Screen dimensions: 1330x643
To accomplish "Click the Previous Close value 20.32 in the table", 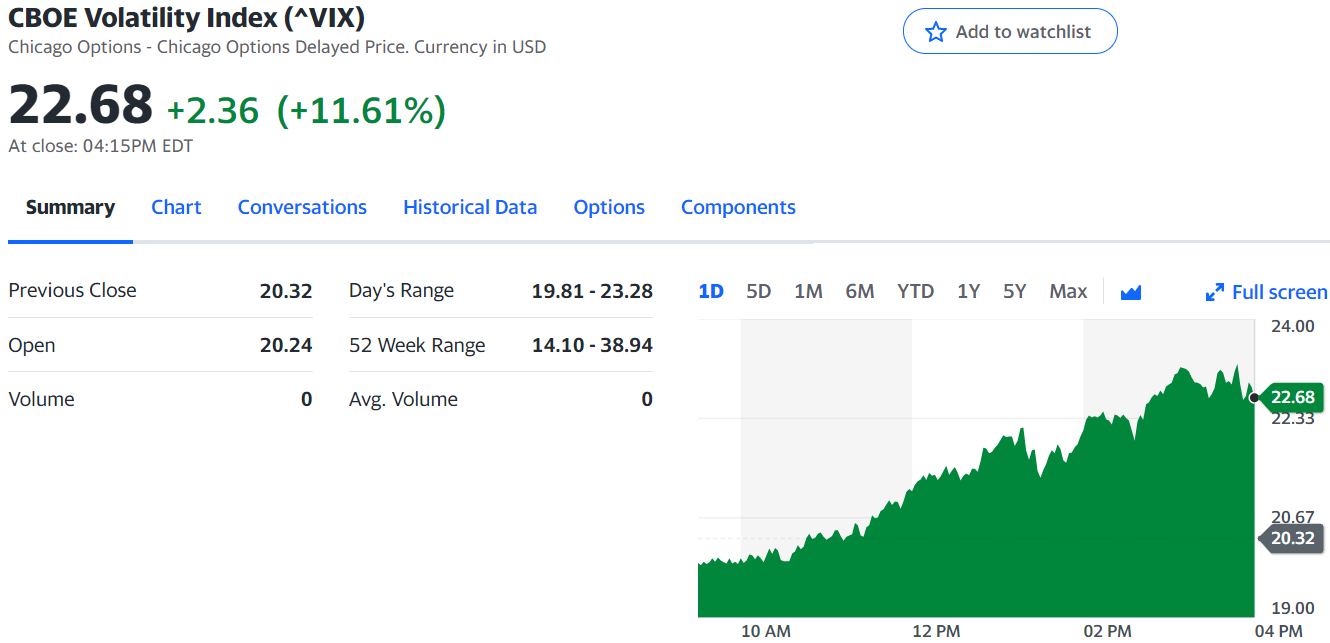I will 286,291.
